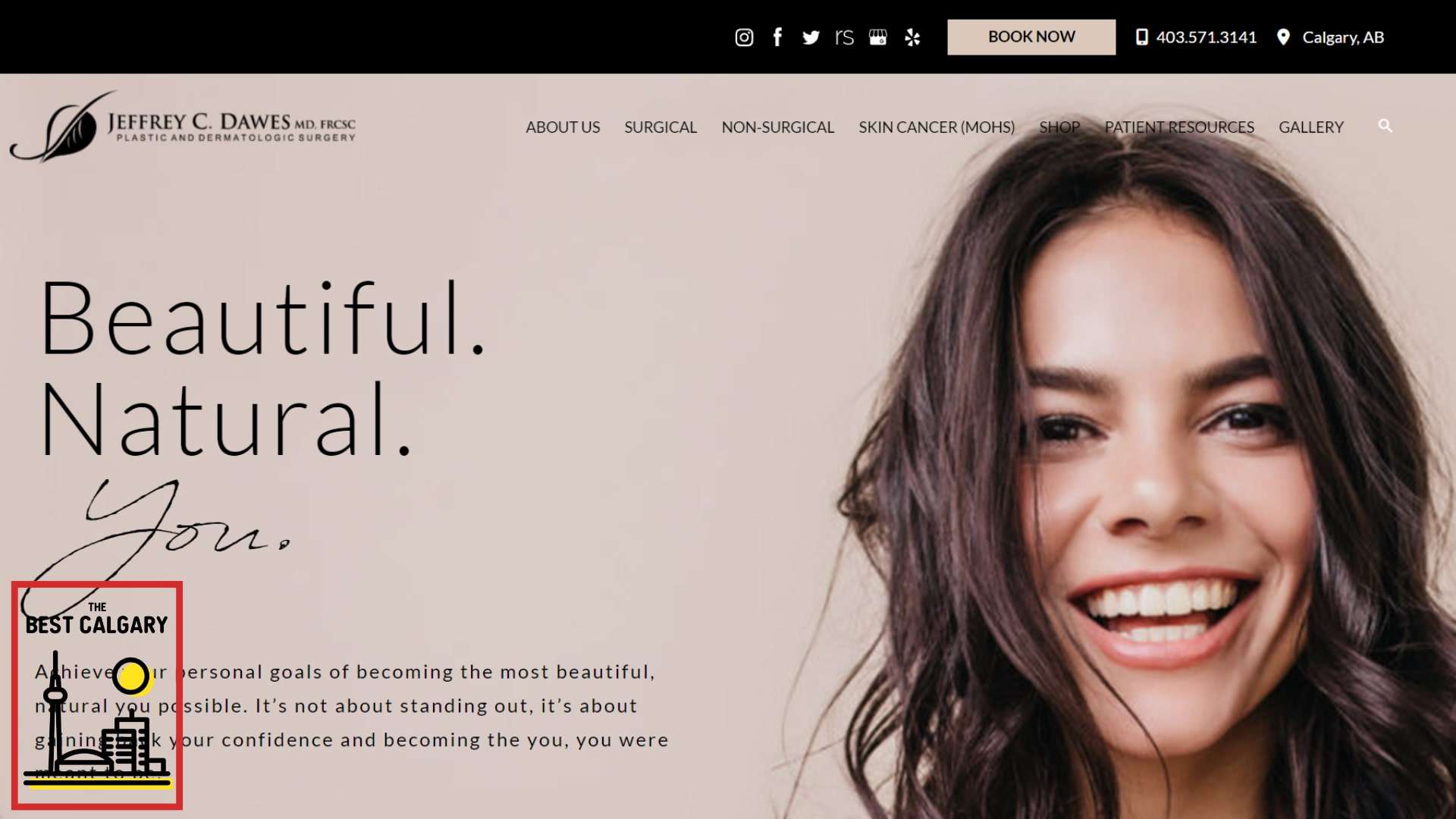This screenshot has height=819, width=1456.
Task: Expand the SKIN CANCER (MOHS) menu
Action: [937, 127]
